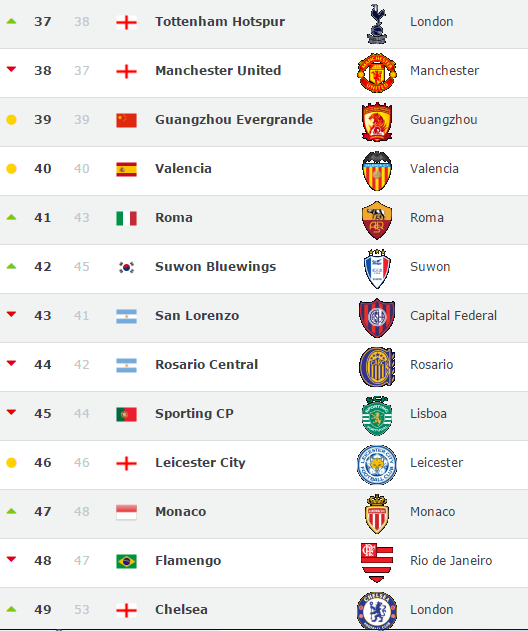528x631 pixels.
Task: Open the Chelsea team name link
Action: coord(182,609)
